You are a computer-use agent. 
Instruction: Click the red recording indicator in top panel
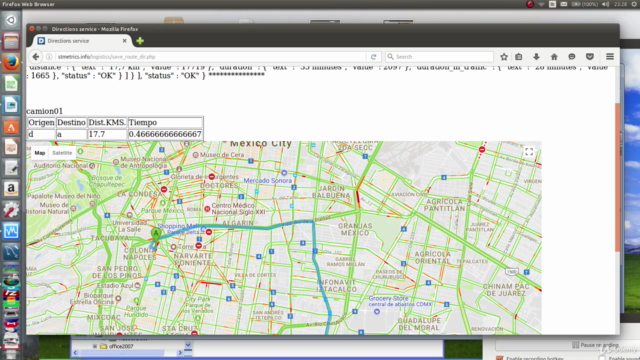tap(530, 4)
